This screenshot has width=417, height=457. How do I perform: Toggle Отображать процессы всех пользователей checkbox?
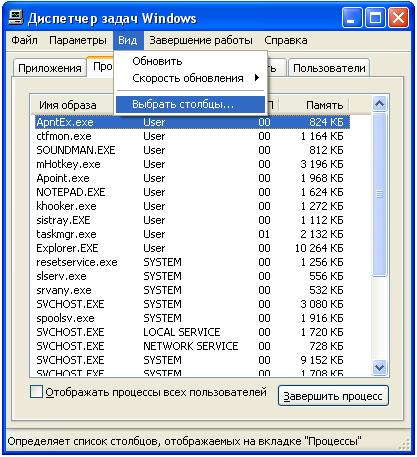pyautogui.click(x=36, y=392)
